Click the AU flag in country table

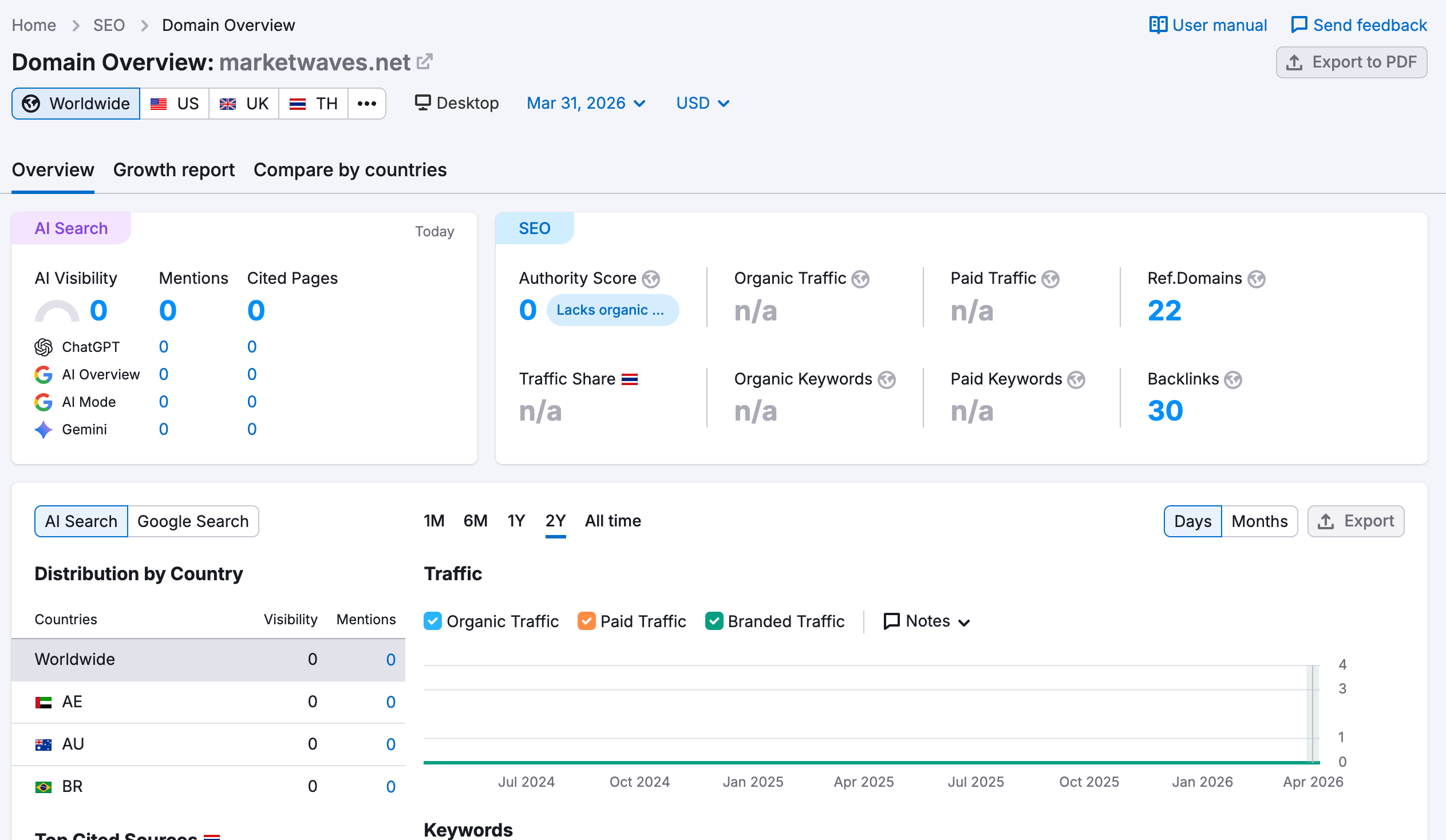tap(44, 744)
